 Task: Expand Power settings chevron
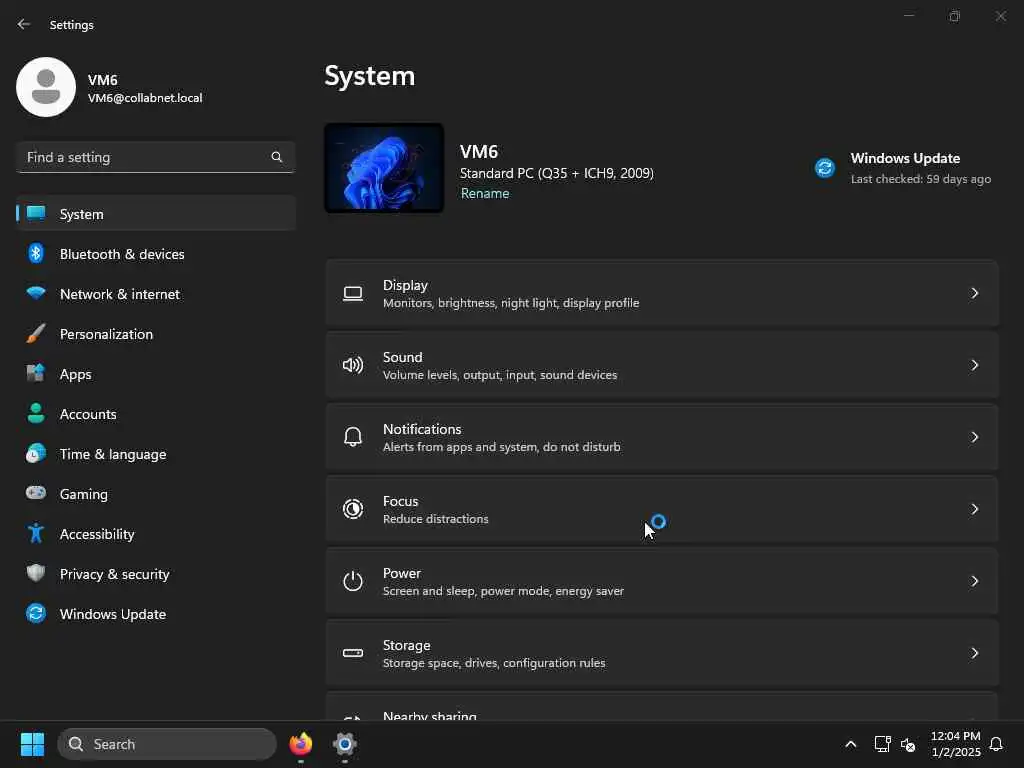pos(974,581)
